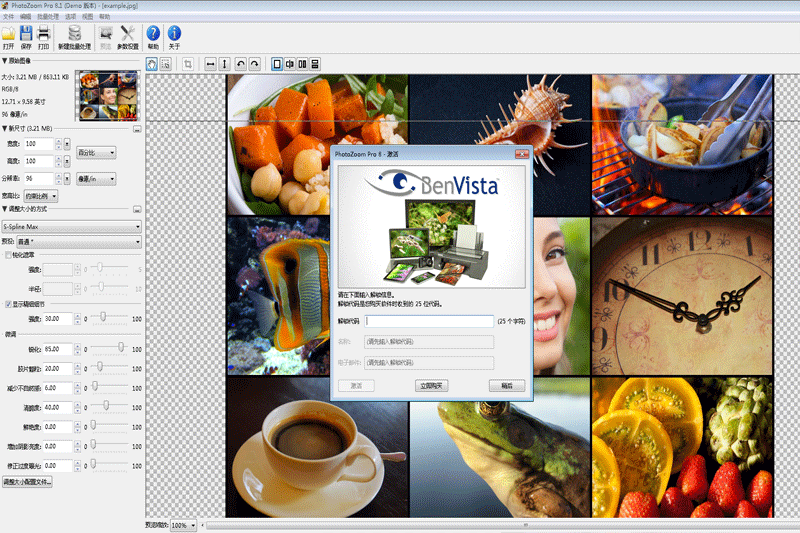Viewport: 800px width, 533px height.
Task: Open width quick-value menu button
Action: pos(67,144)
